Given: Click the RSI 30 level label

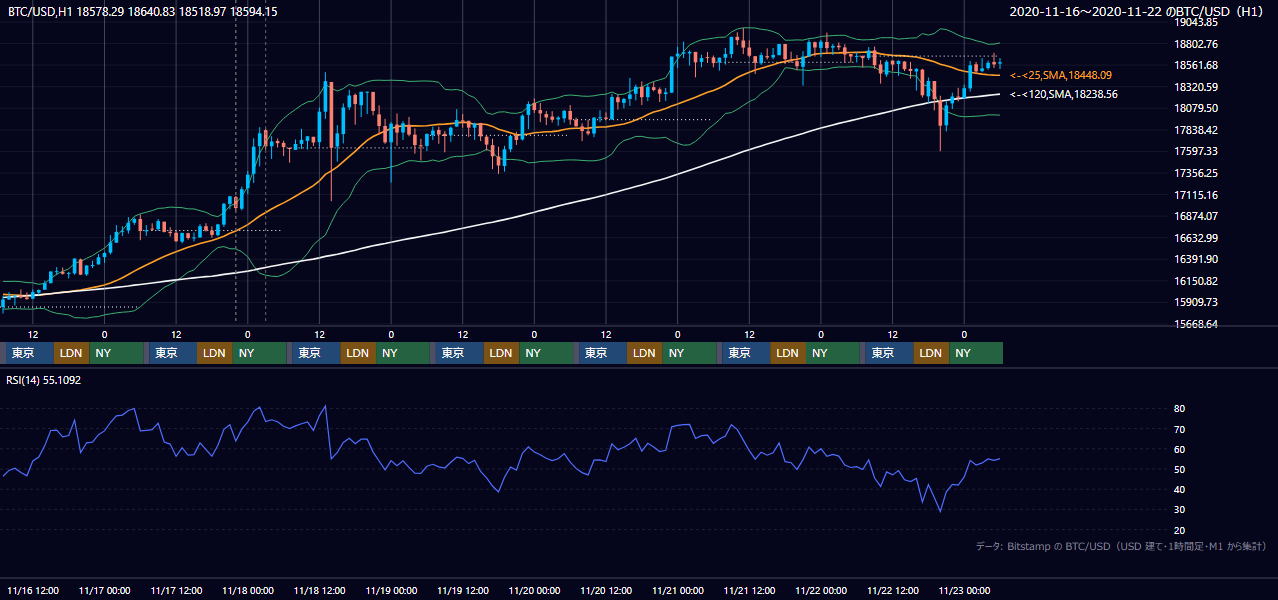Looking at the screenshot, I should (x=1179, y=510).
